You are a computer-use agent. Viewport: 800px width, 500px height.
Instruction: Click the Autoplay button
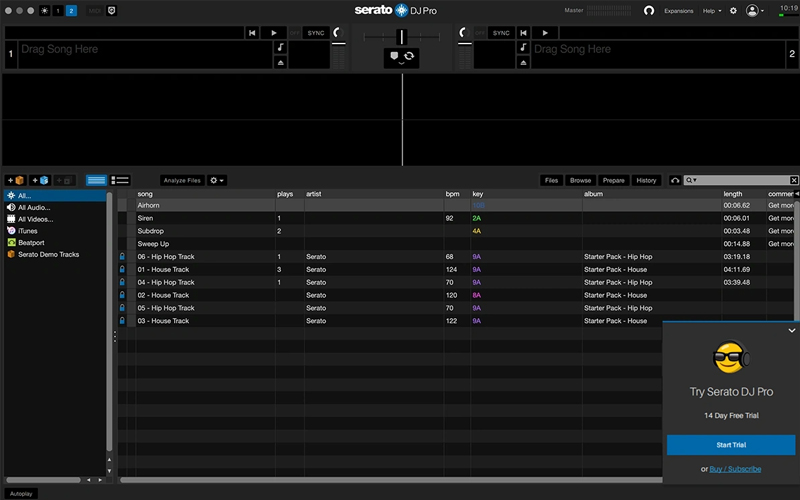coord(21,494)
